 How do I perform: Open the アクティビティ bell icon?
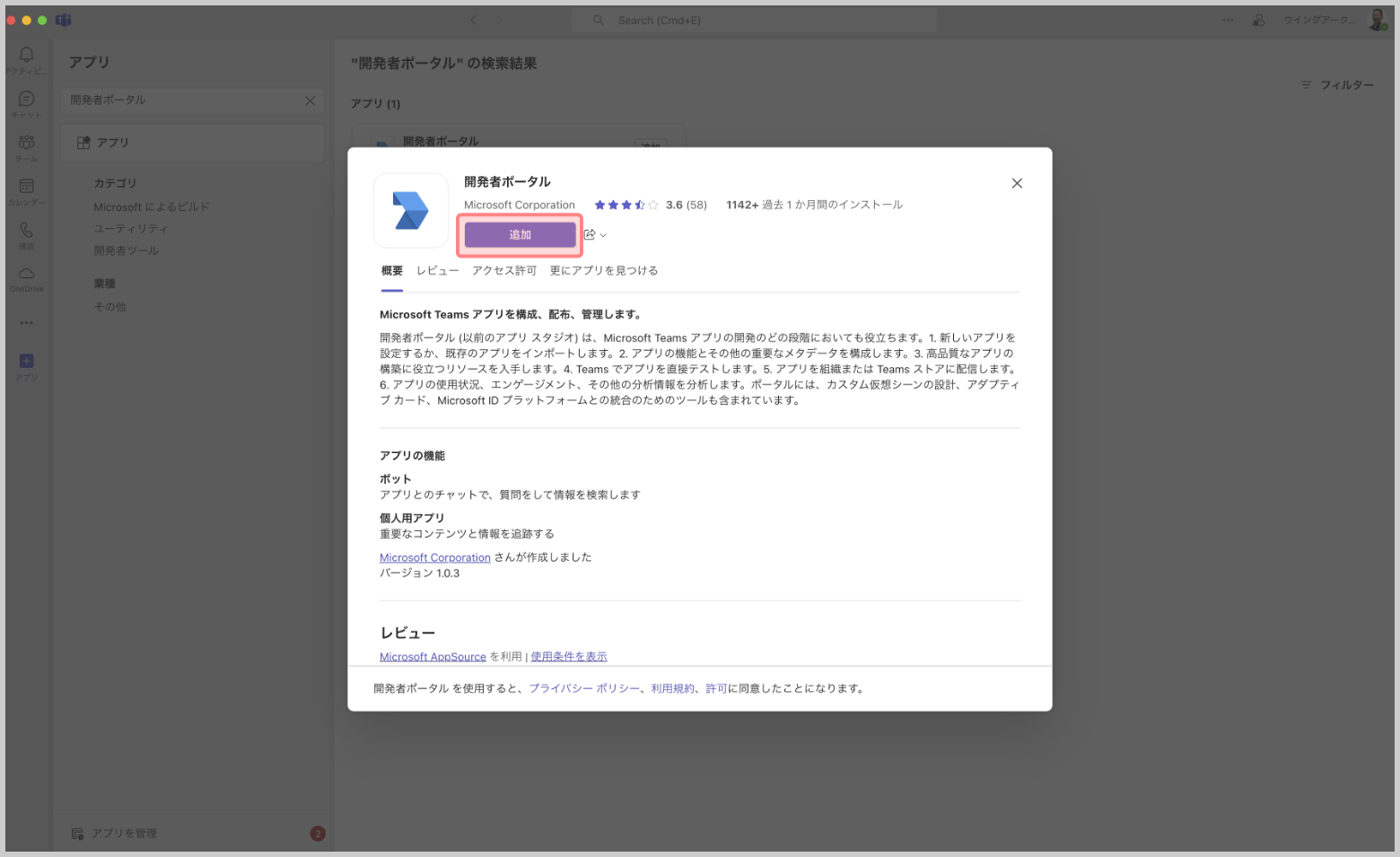[27, 56]
